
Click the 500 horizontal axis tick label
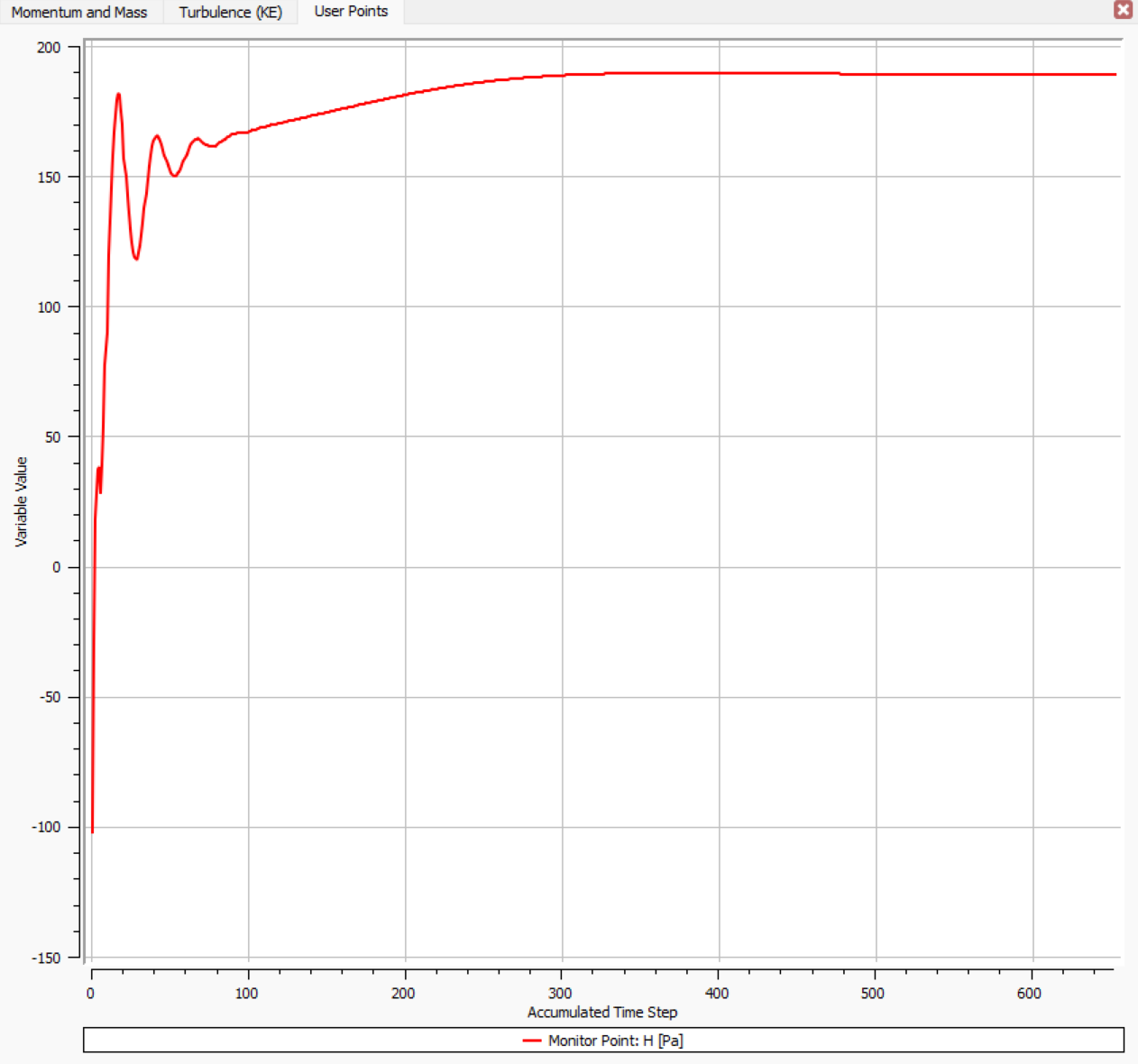pyautogui.click(x=873, y=993)
